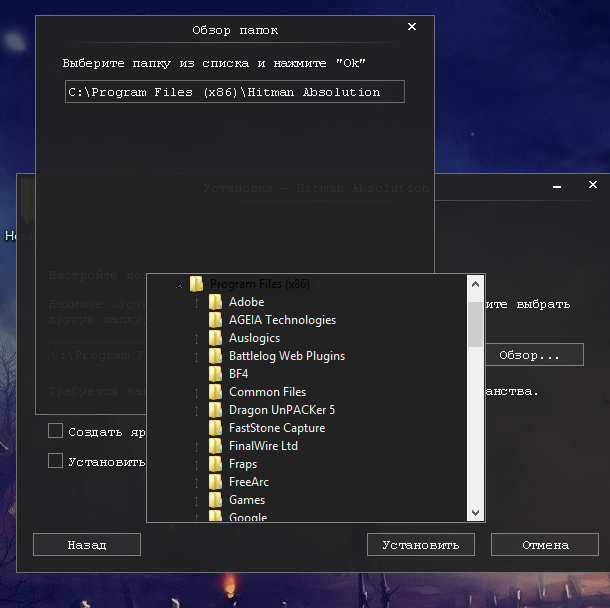The width and height of the screenshot is (610, 608).
Task: Click the Fraps folder icon
Action: 215,464
